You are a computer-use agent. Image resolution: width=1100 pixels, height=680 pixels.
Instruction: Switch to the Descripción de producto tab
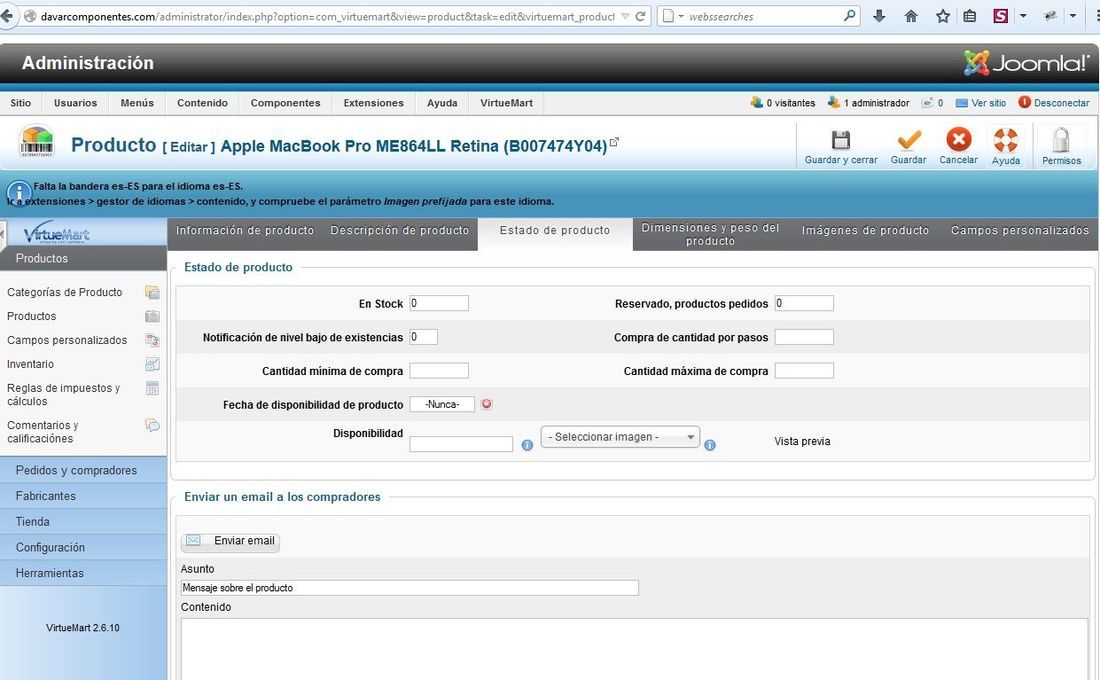400,230
